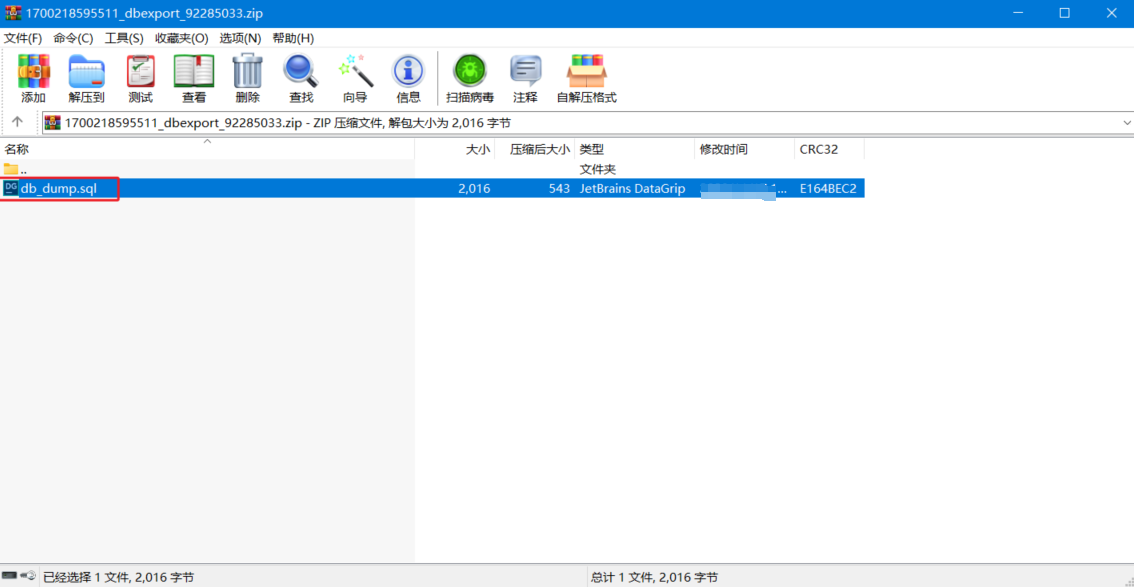Start Virus Scan (扫描病毒) icon
The width and height of the screenshot is (1134, 587).
click(470, 71)
